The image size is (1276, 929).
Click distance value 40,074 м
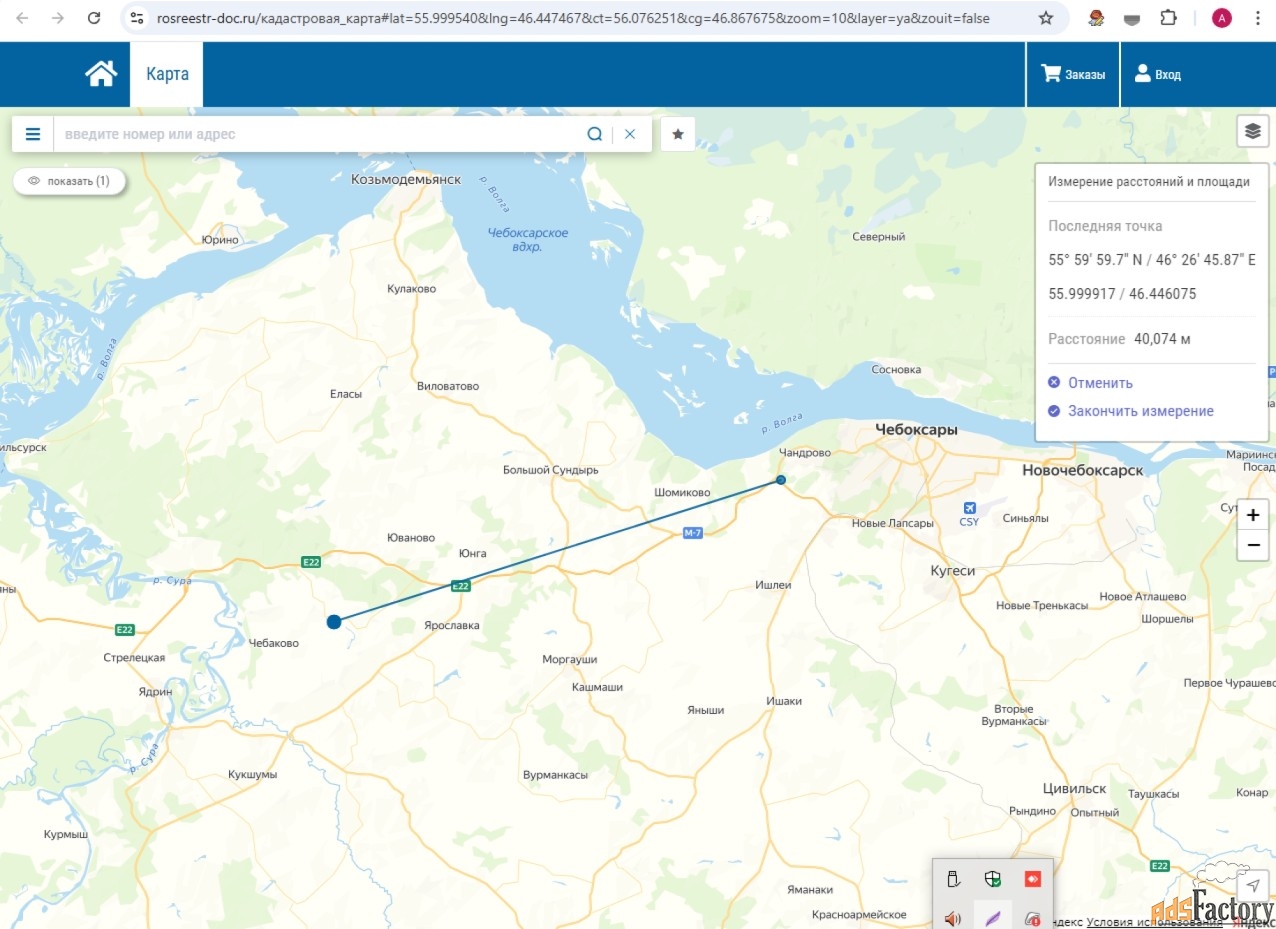(1162, 339)
